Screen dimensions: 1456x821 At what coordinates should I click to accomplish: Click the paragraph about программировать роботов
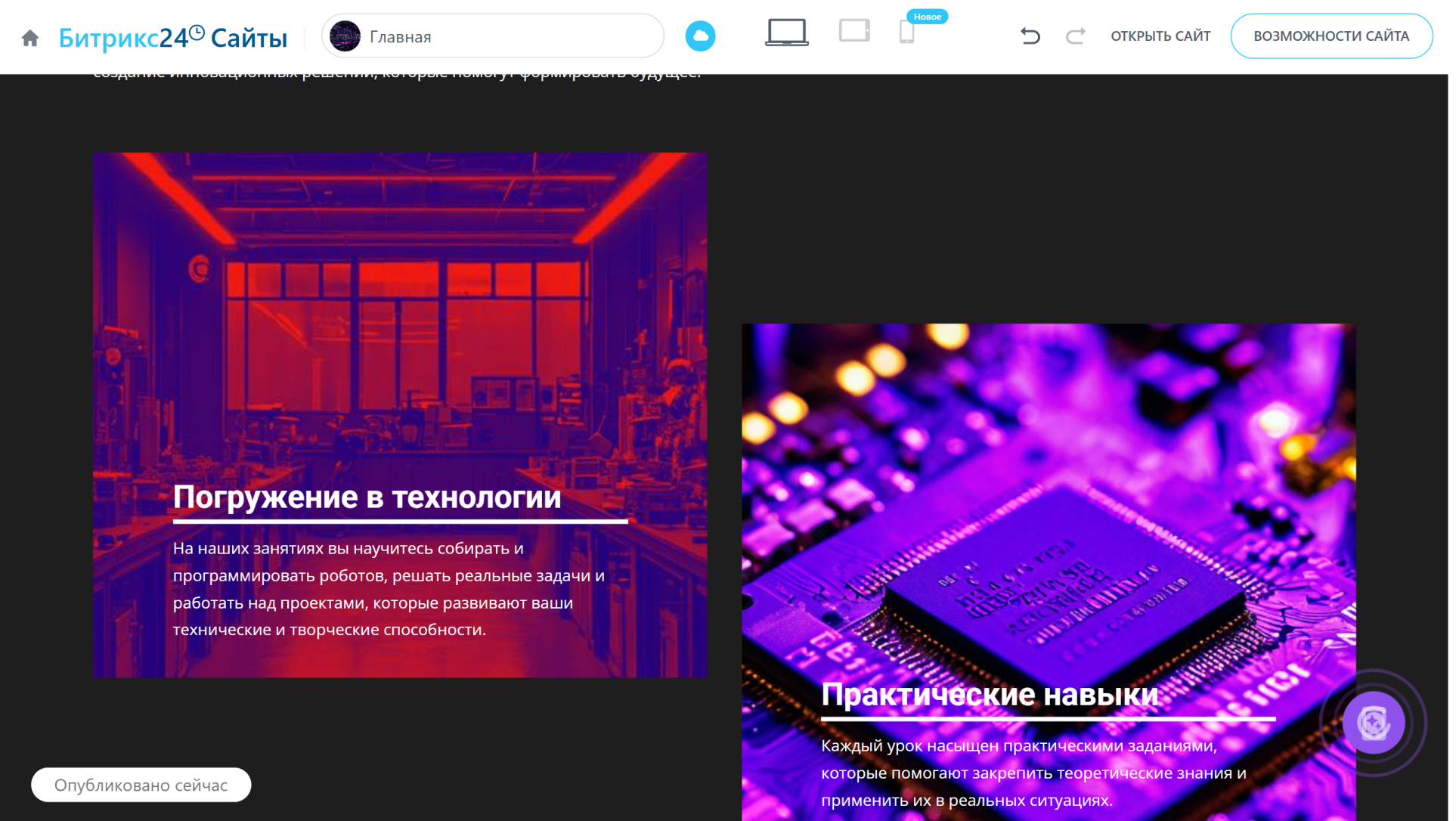(x=389, y=589)
